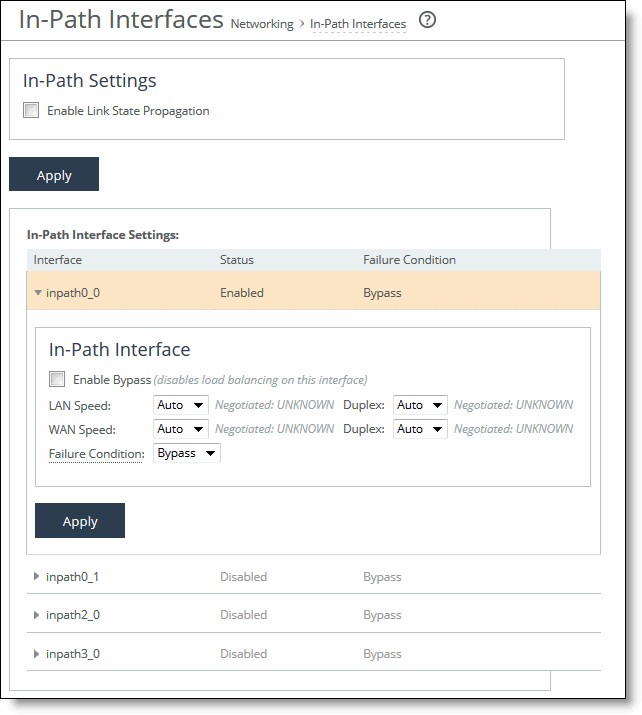642x715 pixels.
Task: Open the LAN Duplex dropdown
Action: click(x=420, y=405)
